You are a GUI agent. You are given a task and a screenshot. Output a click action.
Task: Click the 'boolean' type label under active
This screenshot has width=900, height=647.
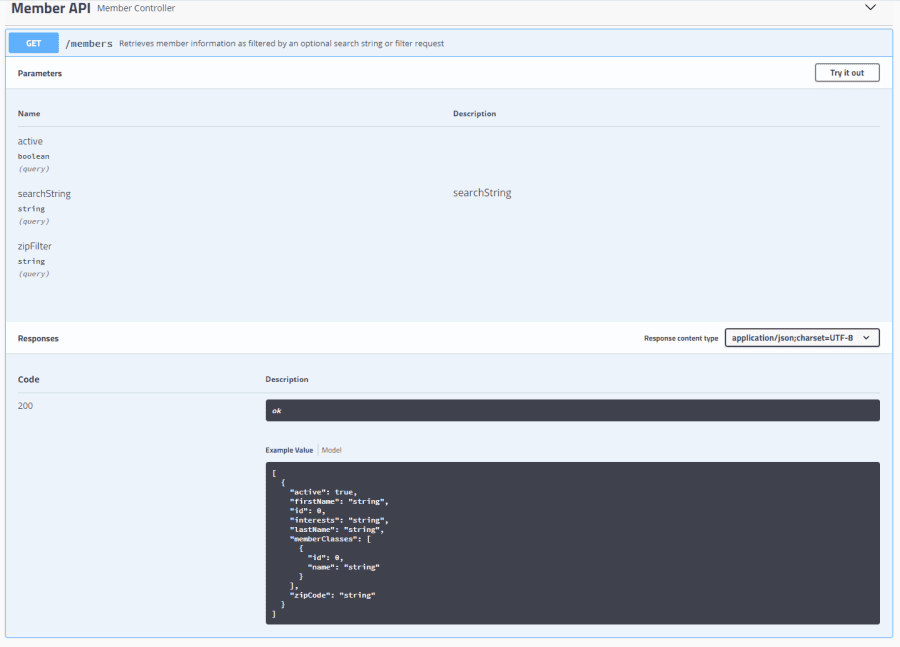click(33, 156)
